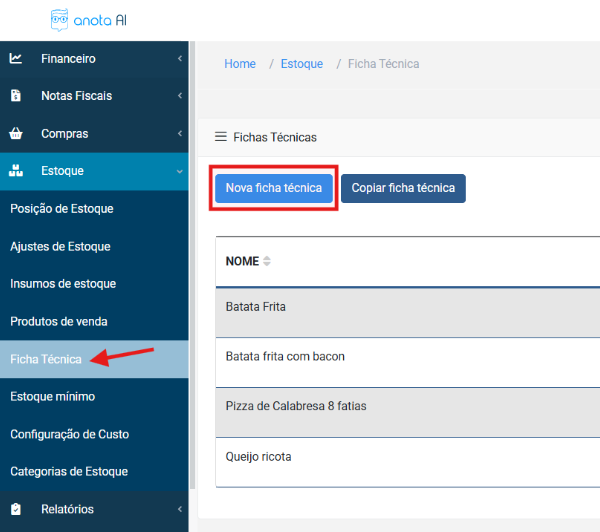The width and height of the screenshot is (600, 532).
Task: Click the Anota AI logo
Action: coord(88,20)
